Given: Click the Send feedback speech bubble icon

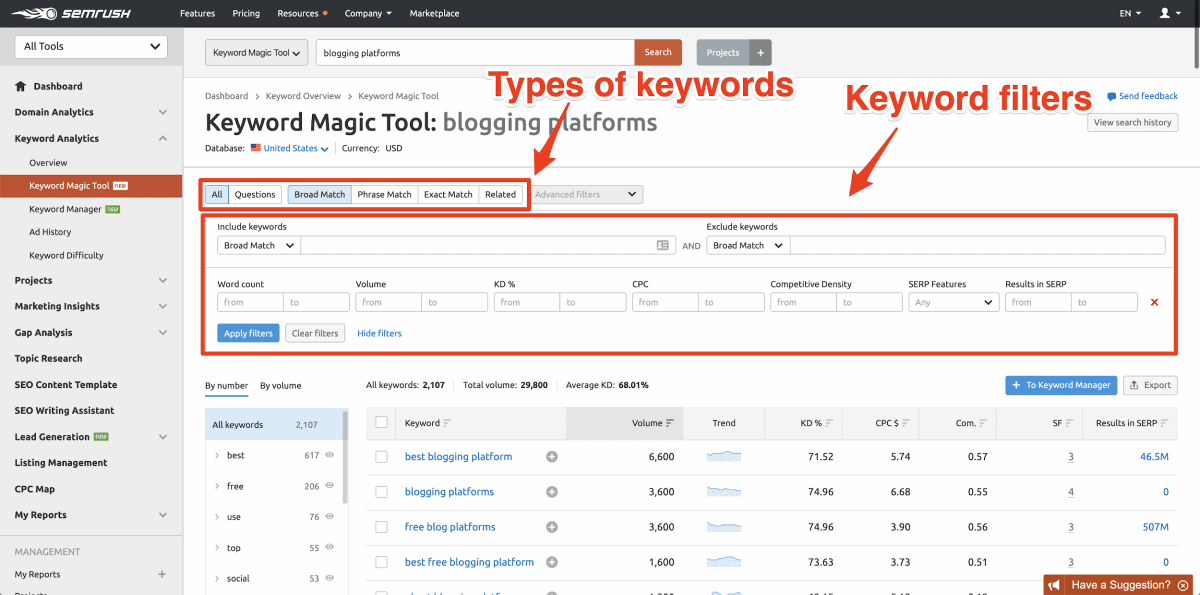Looking at the screenshot, I should pyautogui.click(x=1112, y=97).
